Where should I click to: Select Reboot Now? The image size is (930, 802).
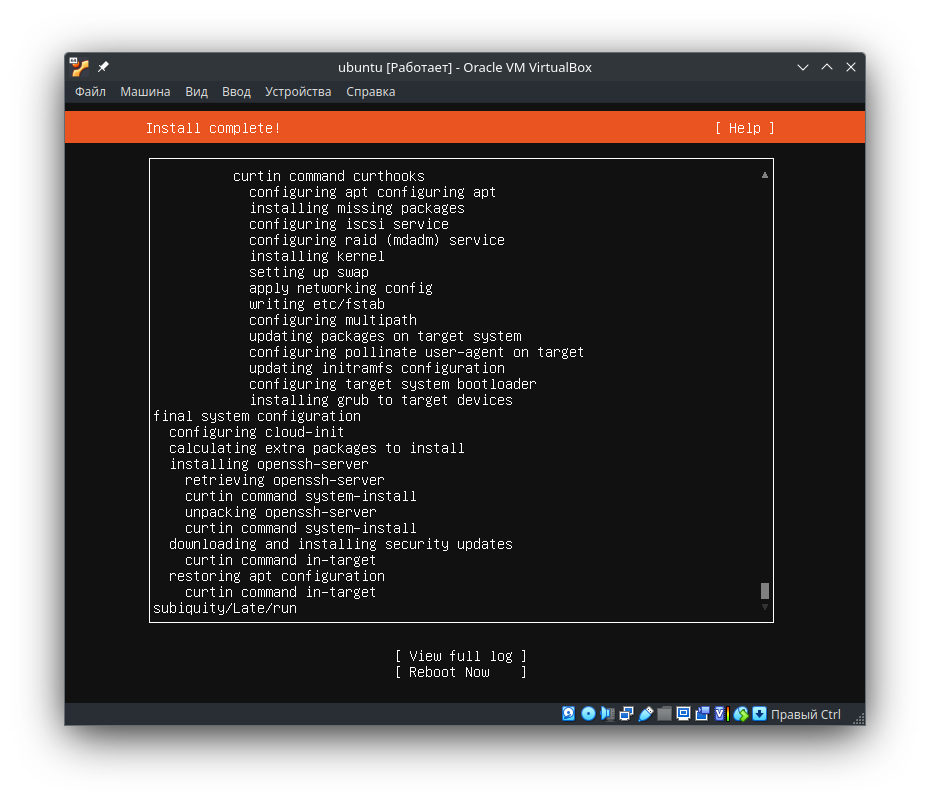click(x=461, y=672)
